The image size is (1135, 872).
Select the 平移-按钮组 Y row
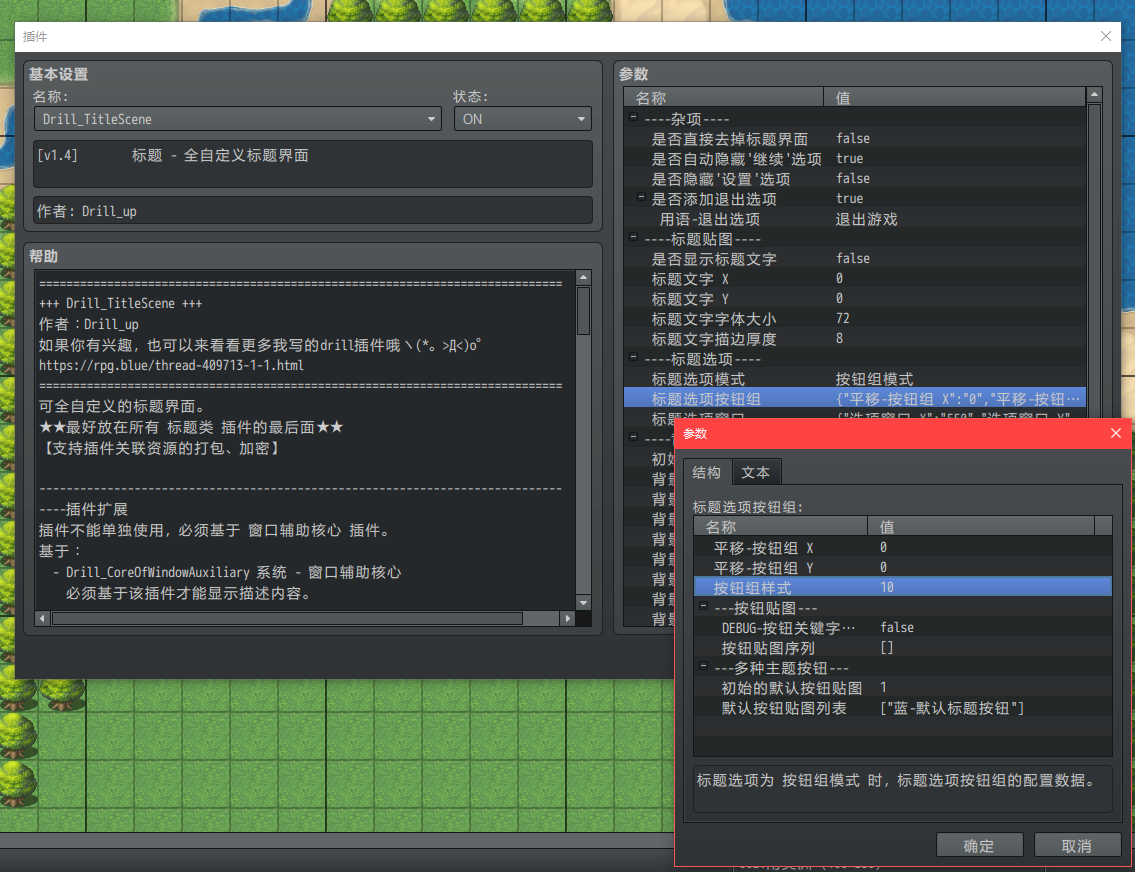(x=903, y=568)
